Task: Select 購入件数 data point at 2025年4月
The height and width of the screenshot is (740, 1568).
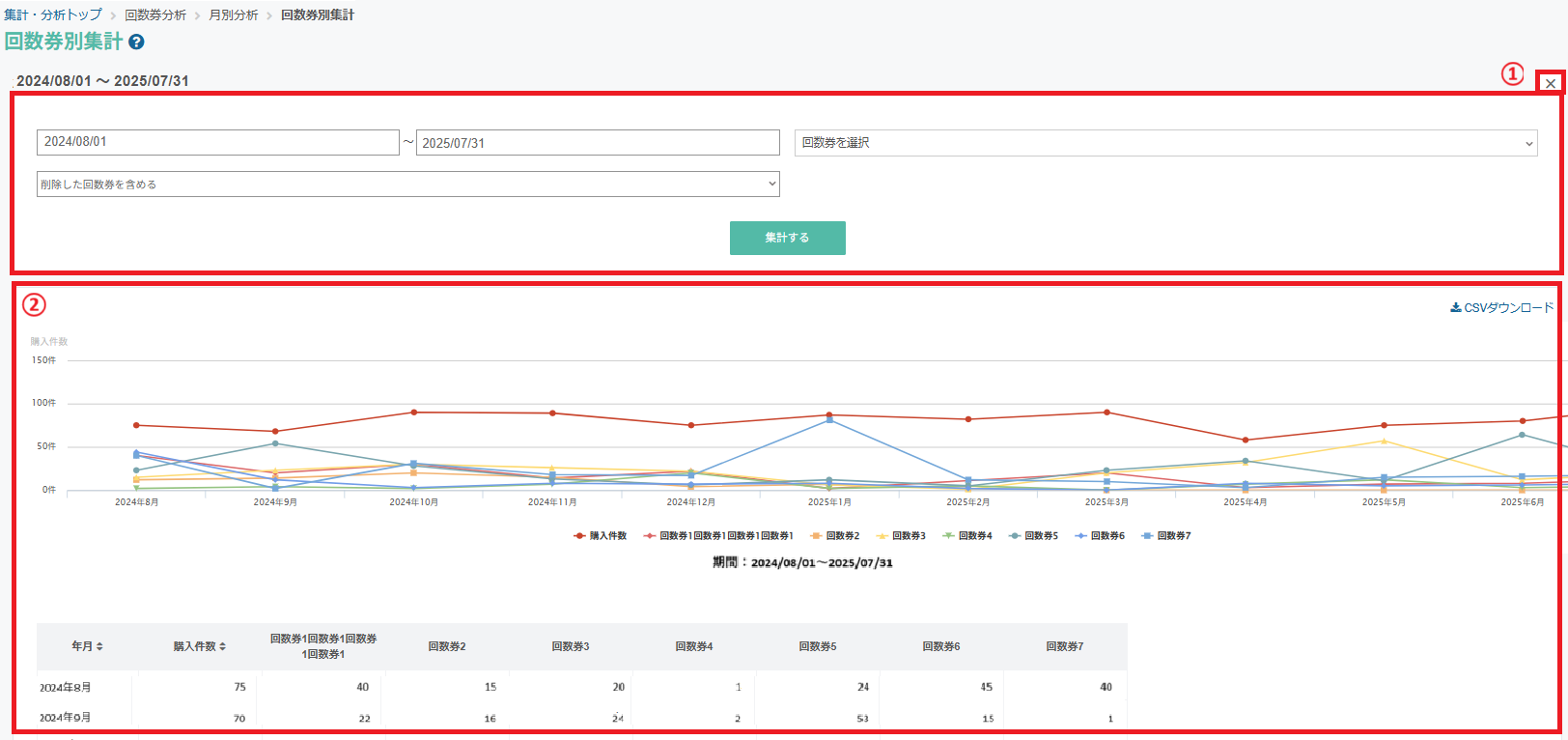Action: (1246, 441)
